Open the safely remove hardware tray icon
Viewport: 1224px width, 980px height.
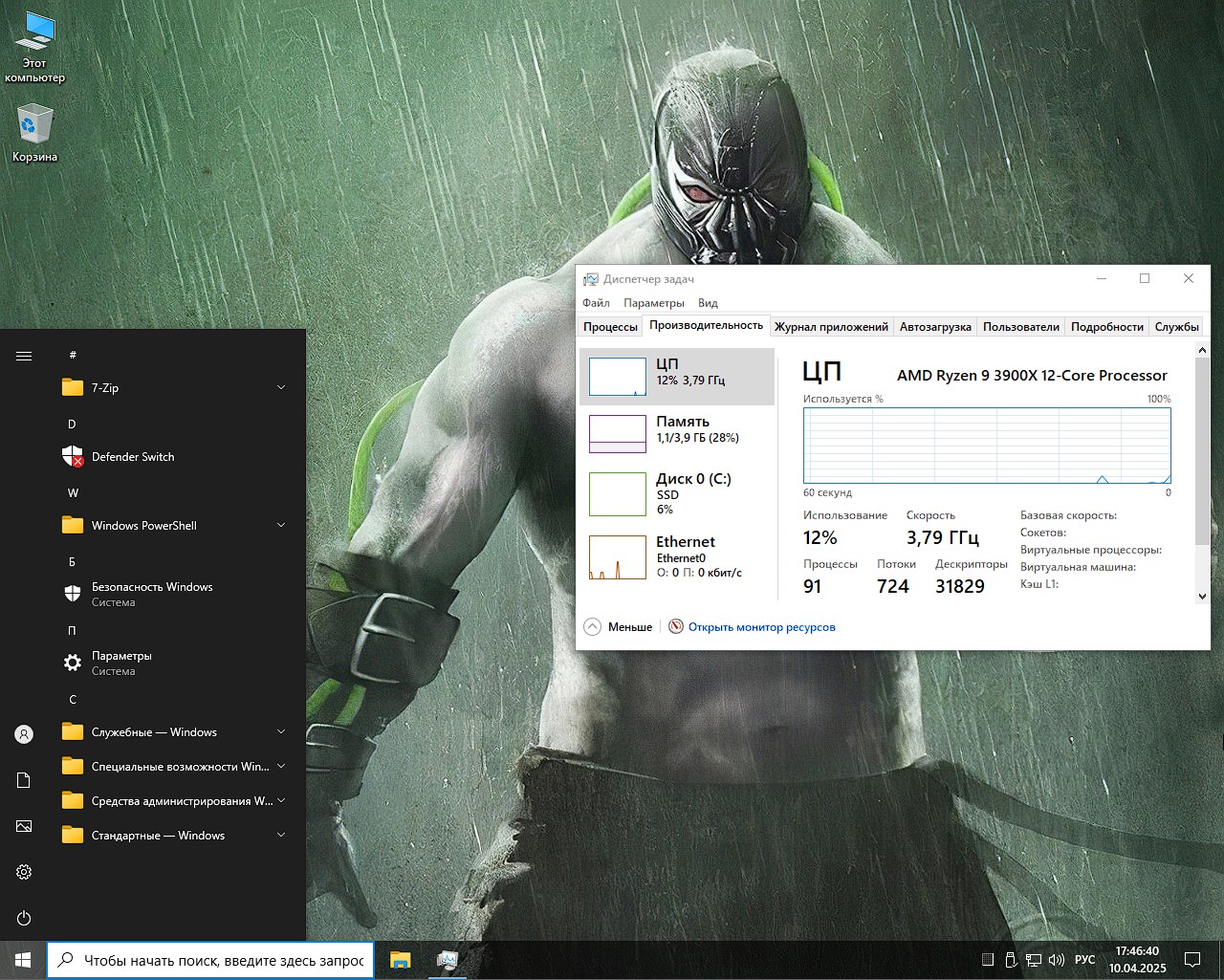(x=1011, y=960)
